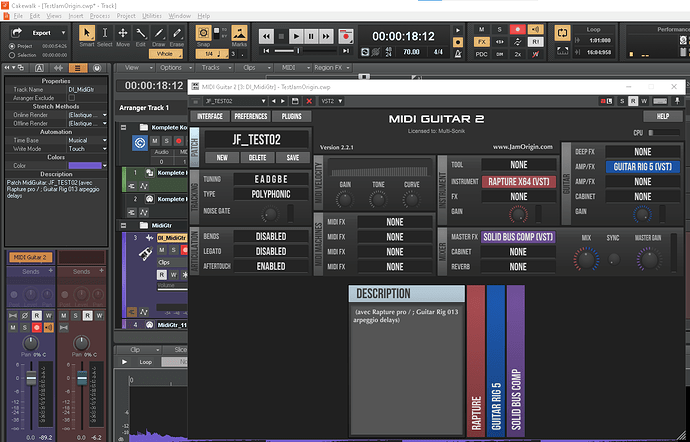Pause the transport
This screenshot has width=690, height=442.
(311, 36)
